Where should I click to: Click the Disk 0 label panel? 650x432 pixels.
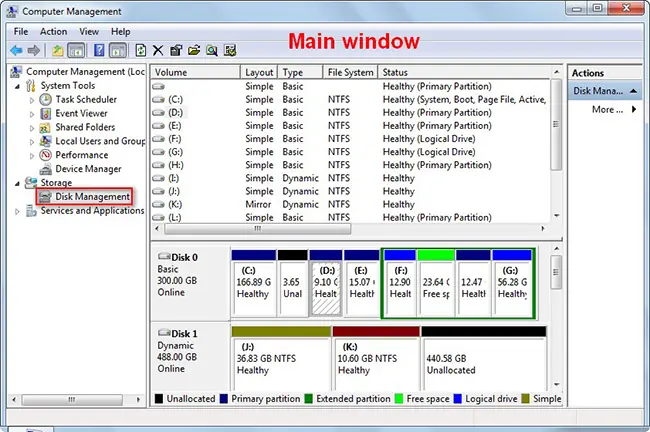click(190, 282)
